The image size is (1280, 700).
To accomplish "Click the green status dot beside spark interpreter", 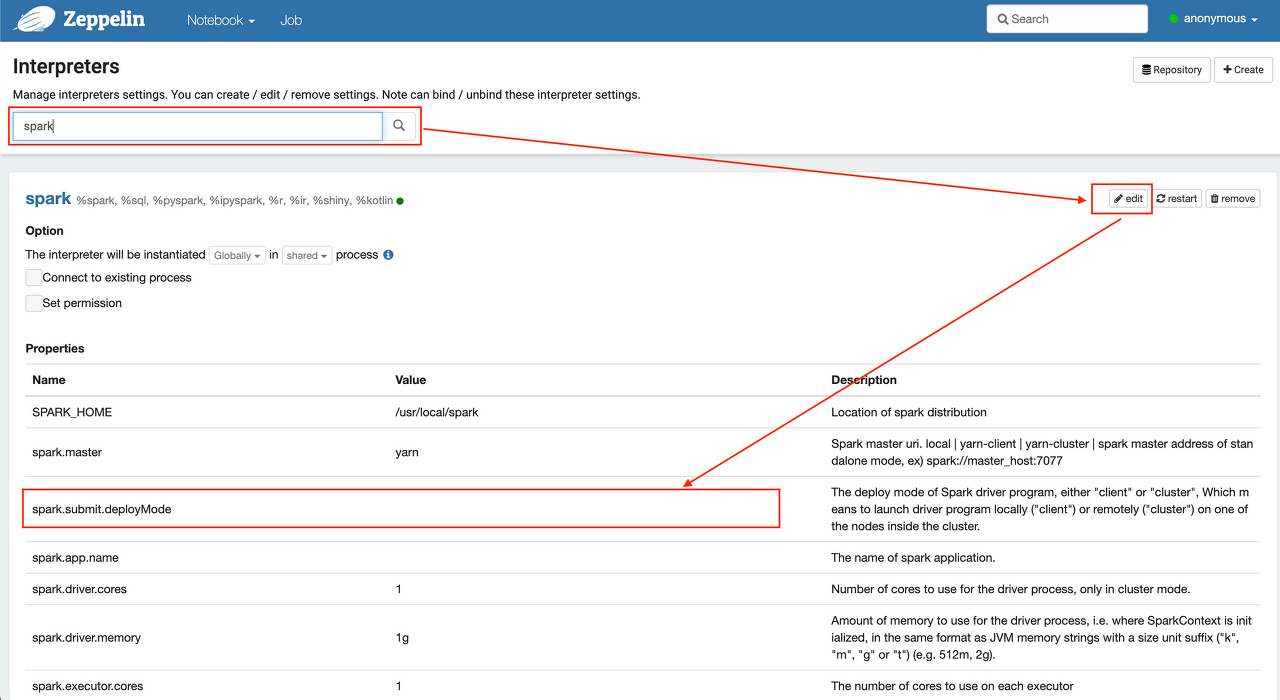I will (x=400, y=201).
